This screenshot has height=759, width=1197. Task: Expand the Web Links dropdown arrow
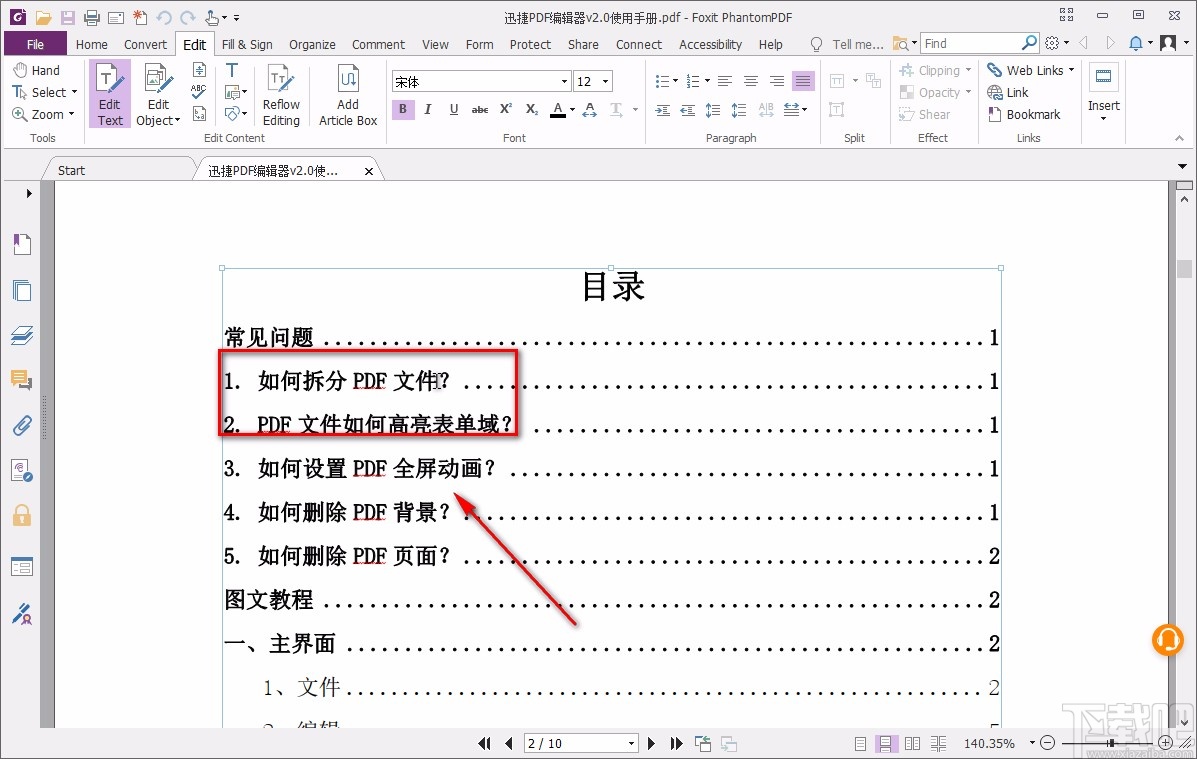pos(1070,69)
